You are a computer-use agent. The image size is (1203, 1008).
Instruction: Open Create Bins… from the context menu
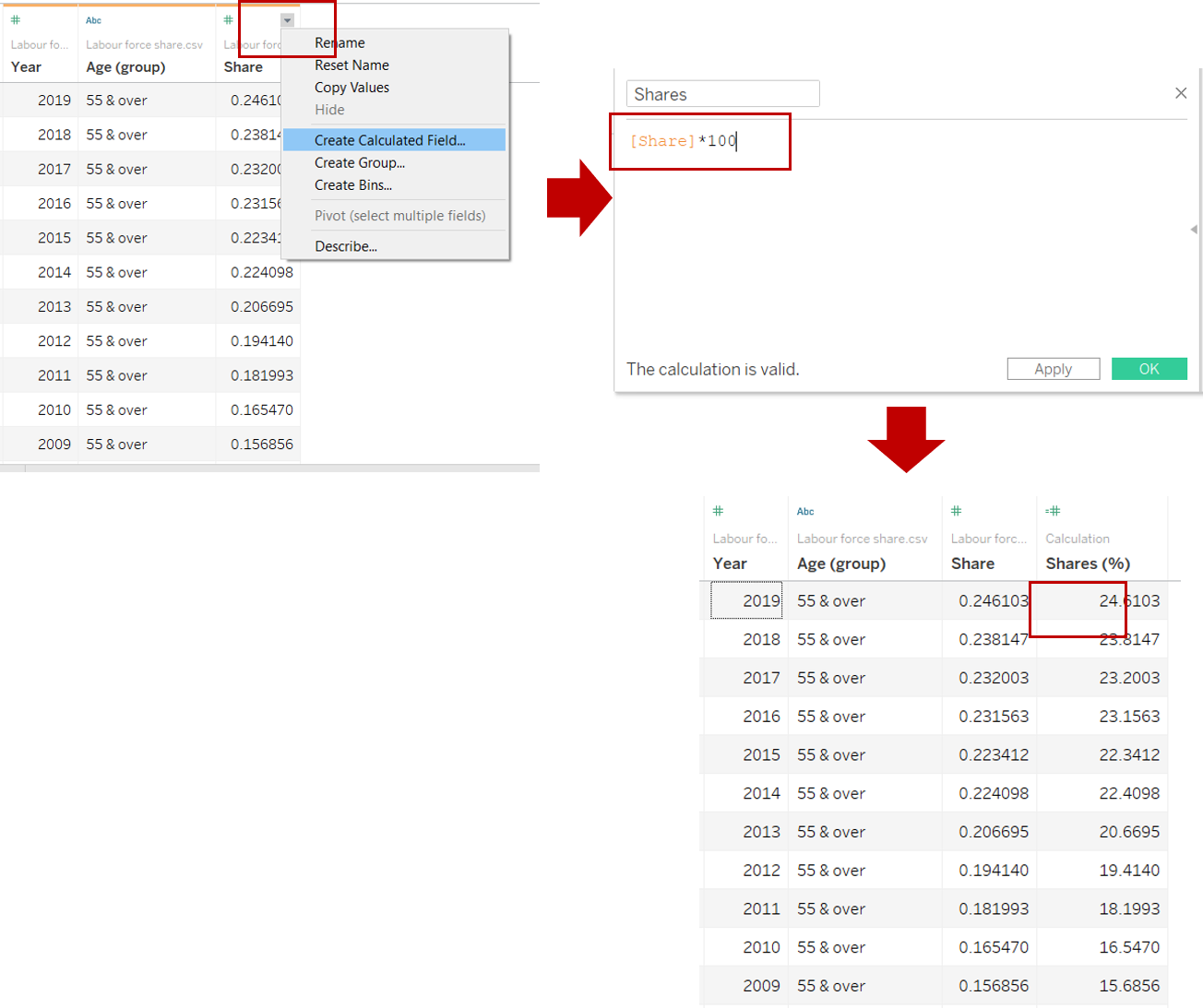pyautogui.click(x=352, y=184)
